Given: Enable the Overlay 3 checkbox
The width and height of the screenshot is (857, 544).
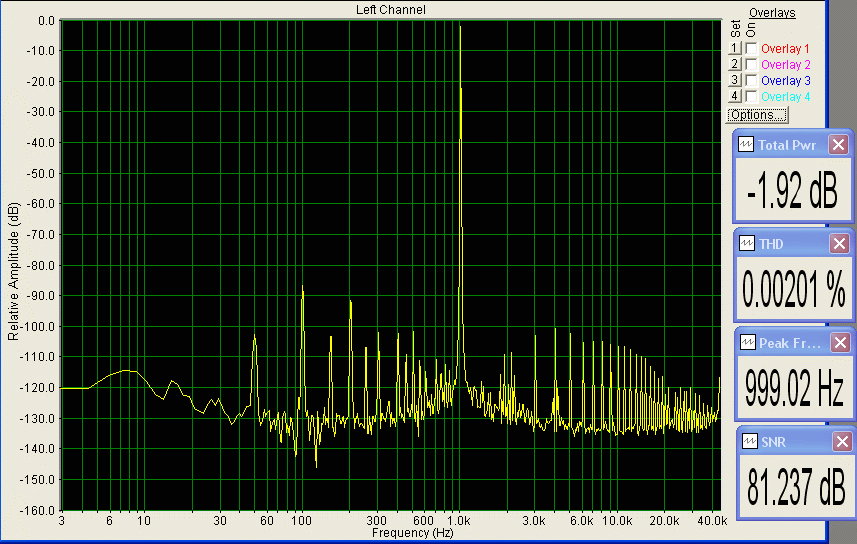Looking at the screenshot, I should tap(752, 80).
